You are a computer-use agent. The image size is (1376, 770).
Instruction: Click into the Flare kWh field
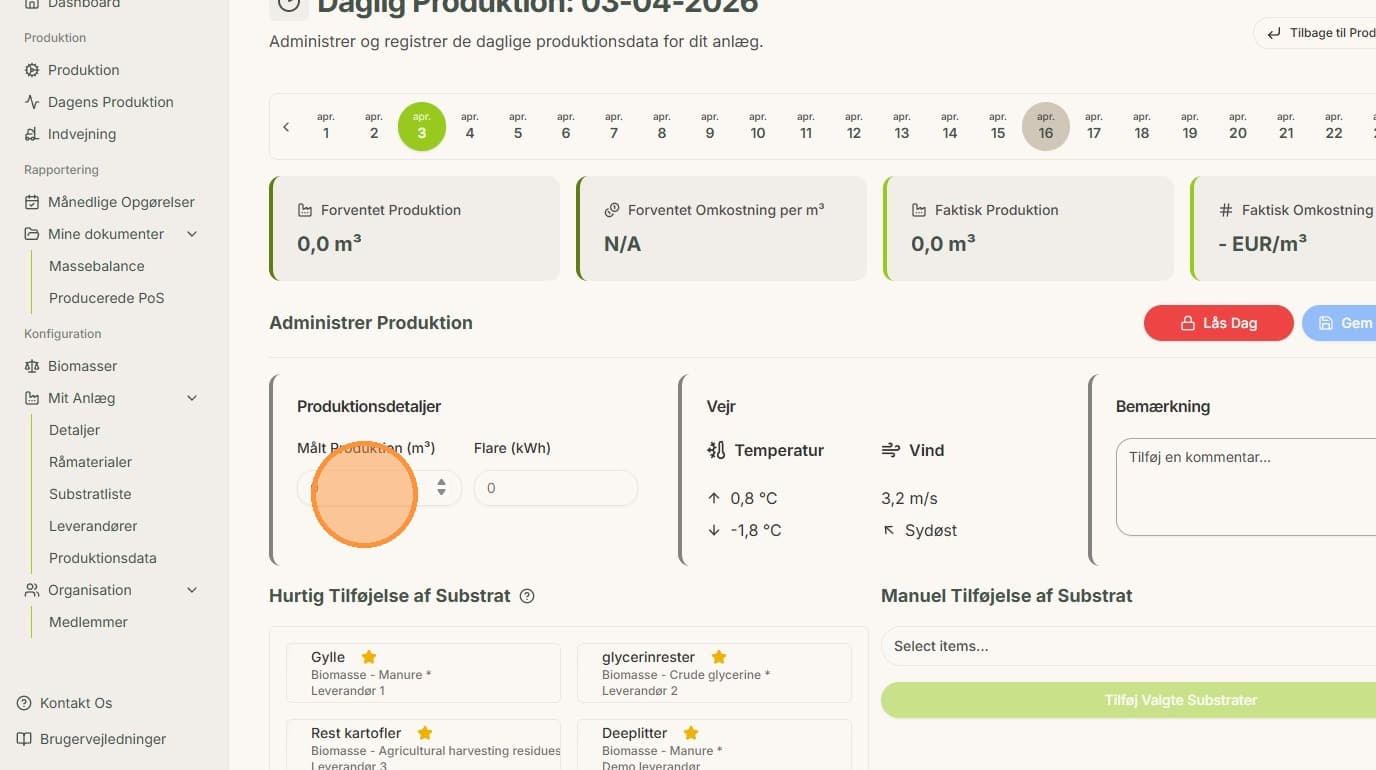click(x=556, y=488)
